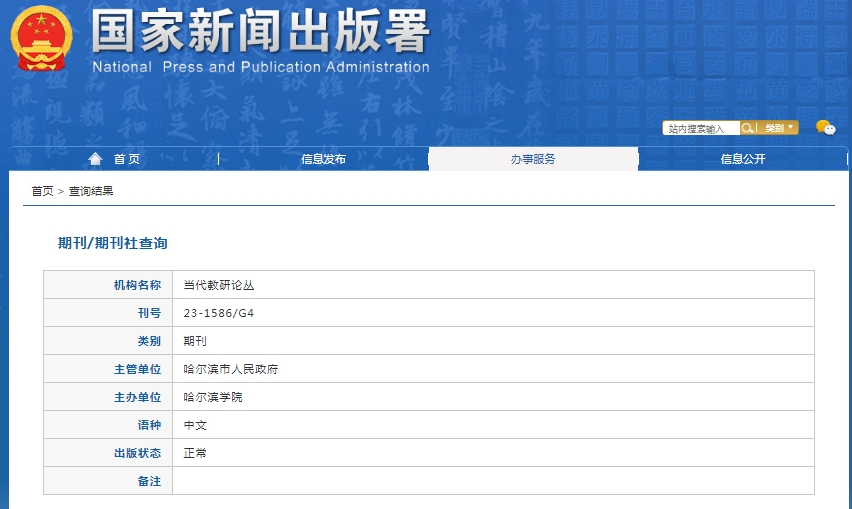
Task: Switch to the 办事服务 tab
Action: click(533, 159)
